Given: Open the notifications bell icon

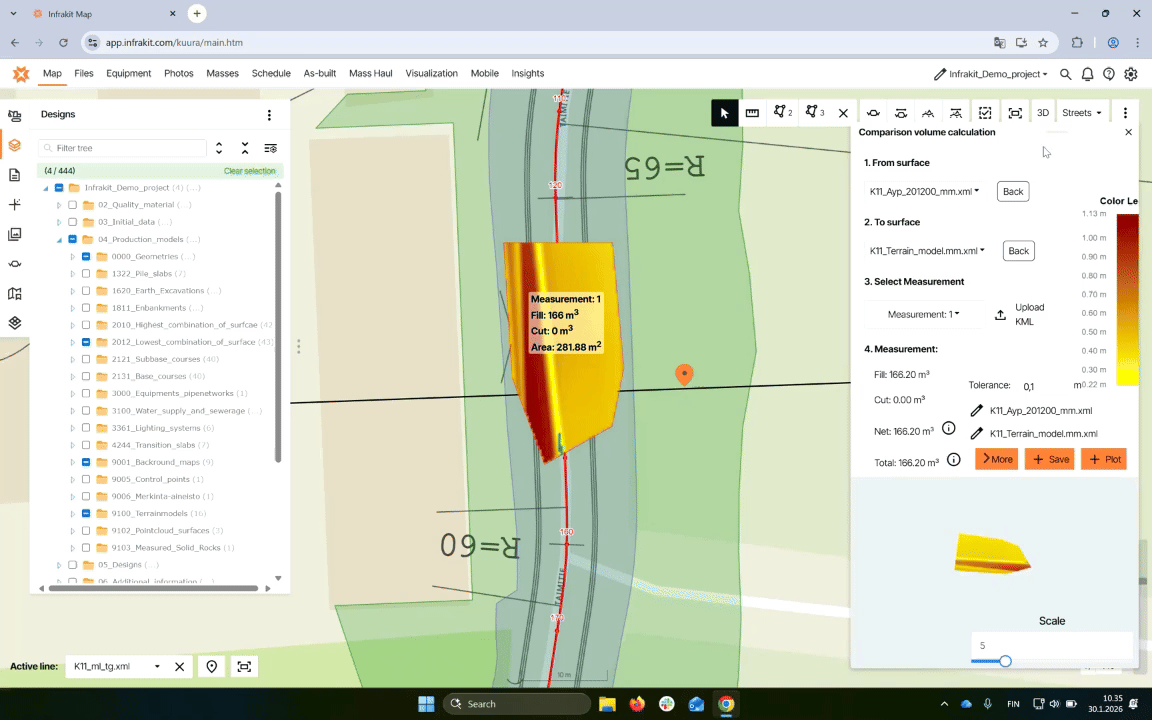Looking at the screenshot, I should point(1087,74).
